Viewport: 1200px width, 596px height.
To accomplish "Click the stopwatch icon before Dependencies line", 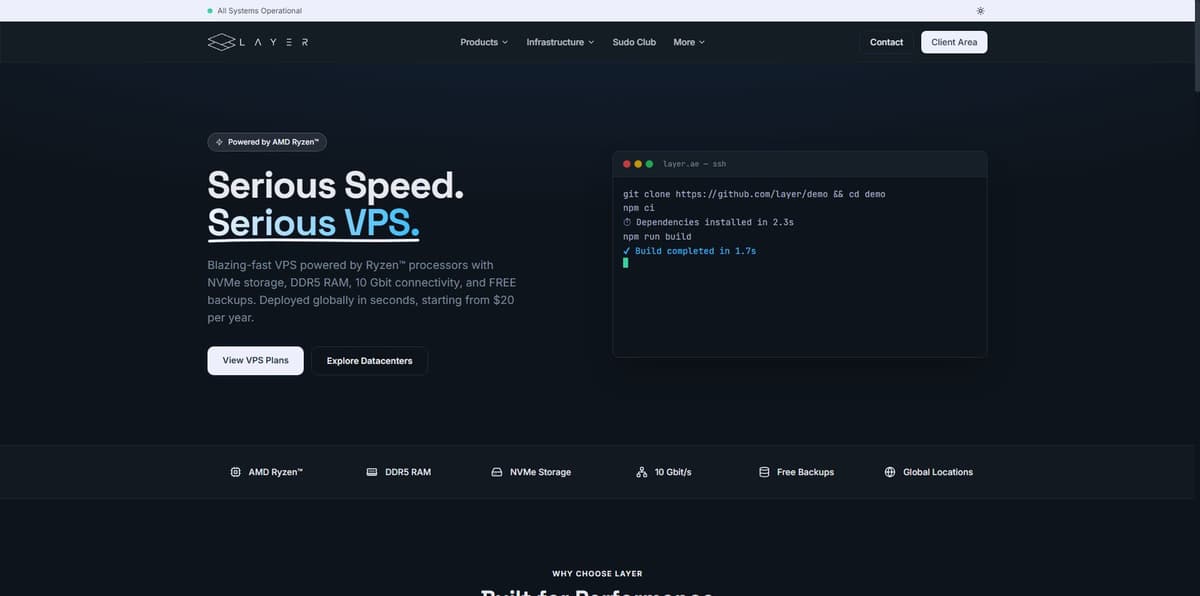I will coord(627,222).
